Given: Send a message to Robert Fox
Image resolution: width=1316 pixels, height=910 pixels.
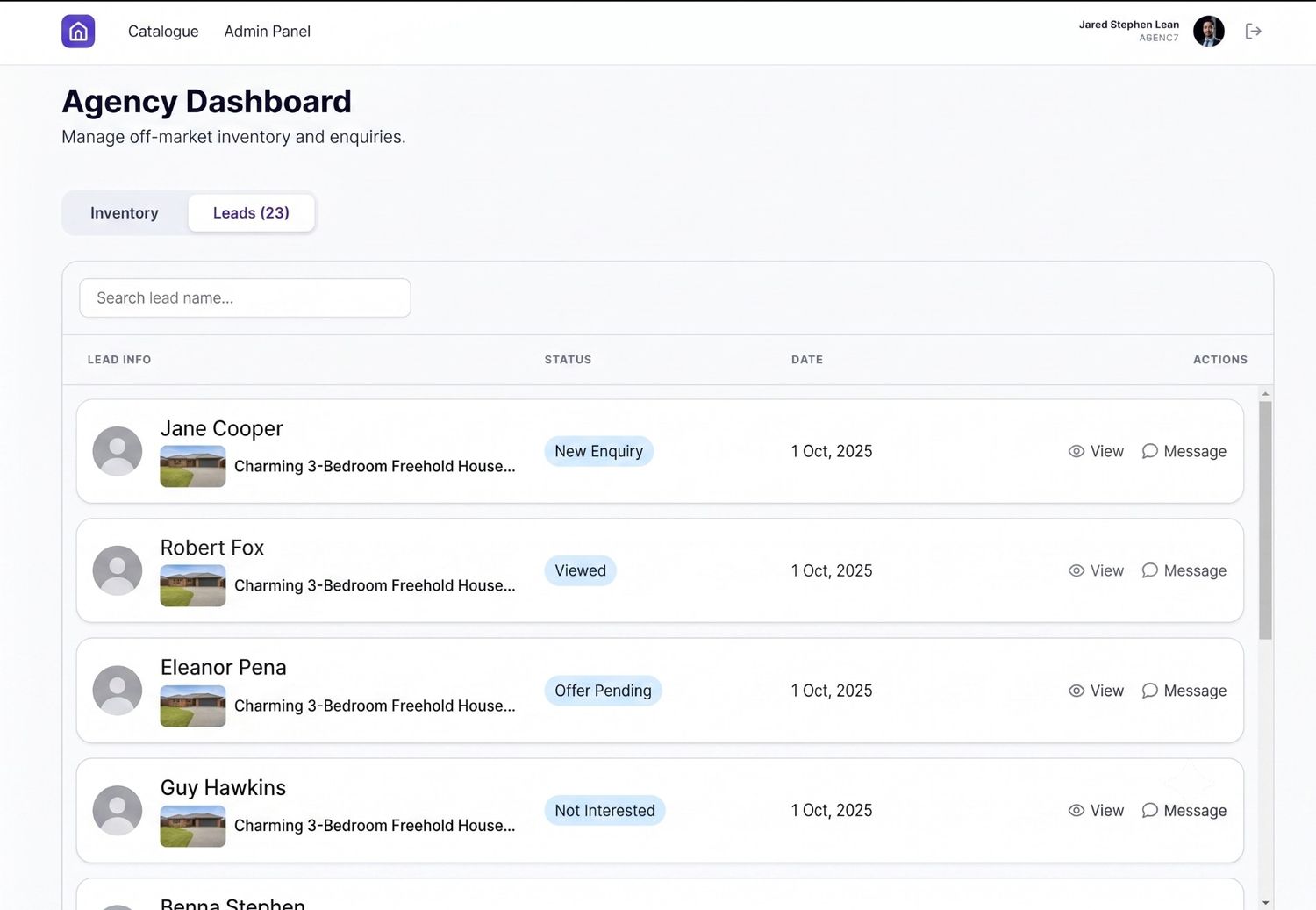Looking at the screenshot, I should [1184, 570].
